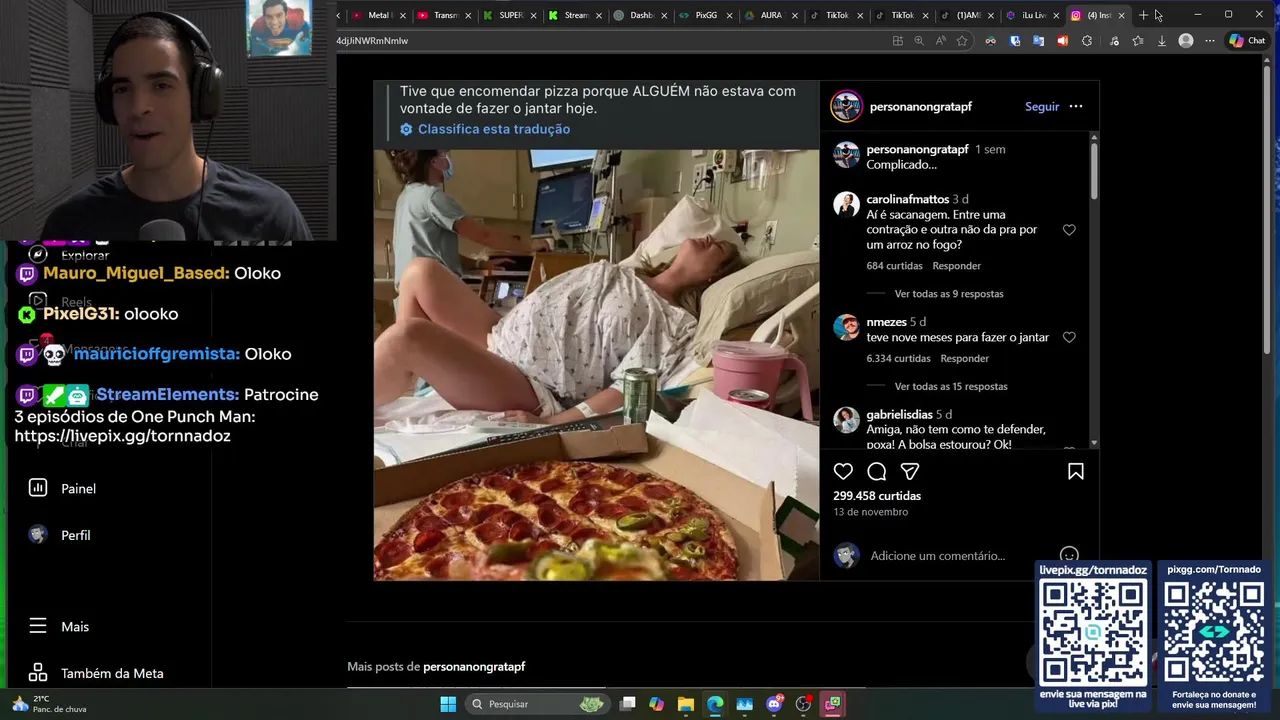1280x720 pixels.
Task: Click the 6.334 curtidas count on nmezes comment
Action: (898, 358)
